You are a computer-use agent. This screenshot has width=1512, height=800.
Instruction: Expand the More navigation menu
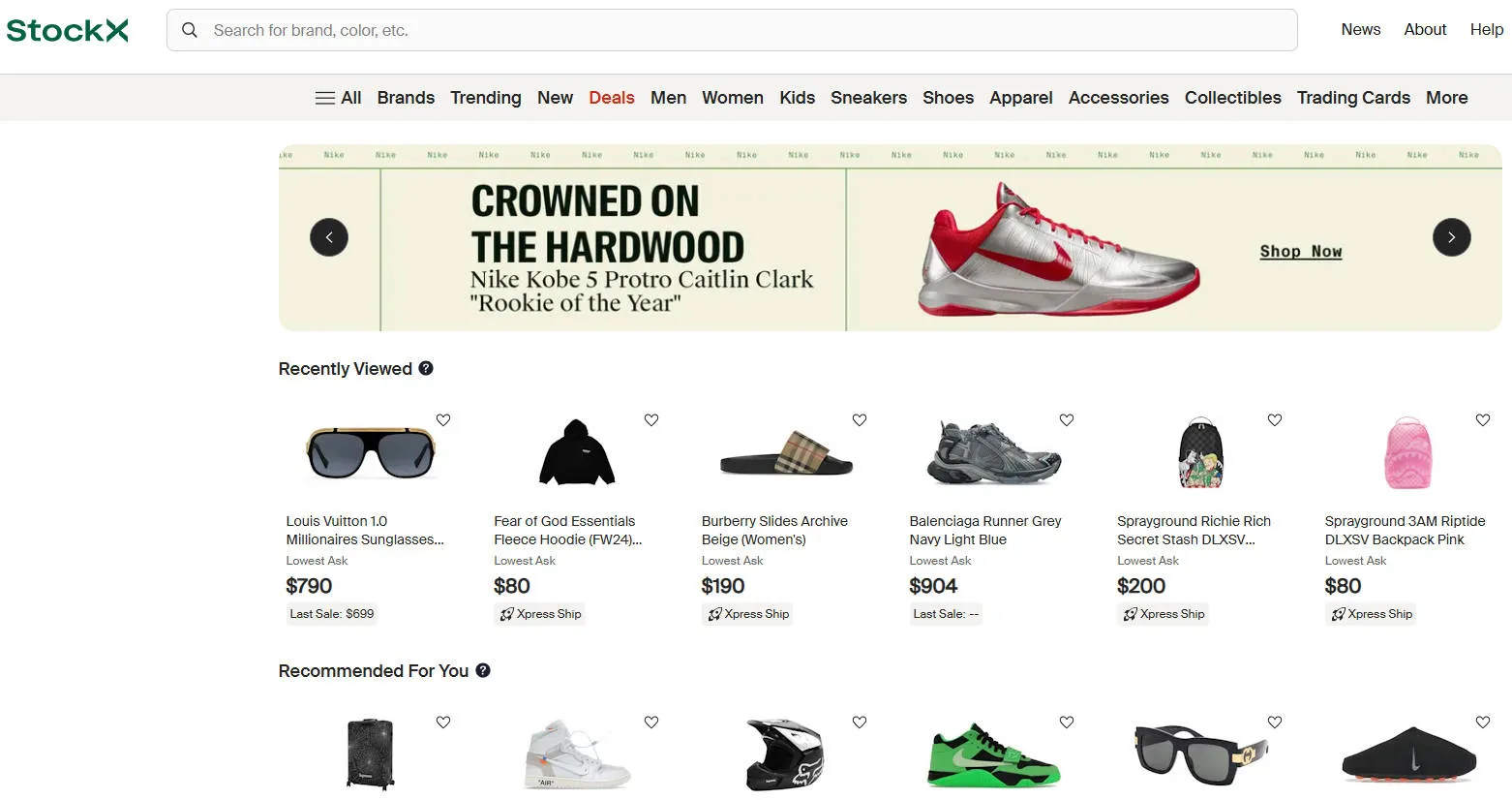(1446, 98)
